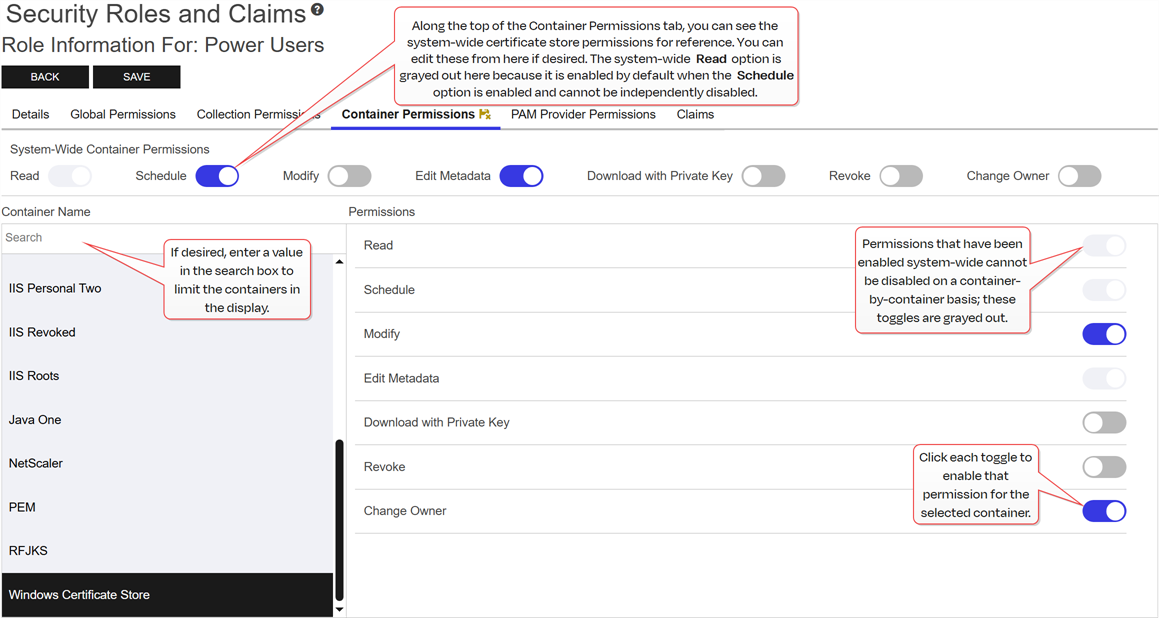Screen dimensions: 1159x618
Task: Enable system-wide Download with Private Key
Action: (x=763, y=176)
